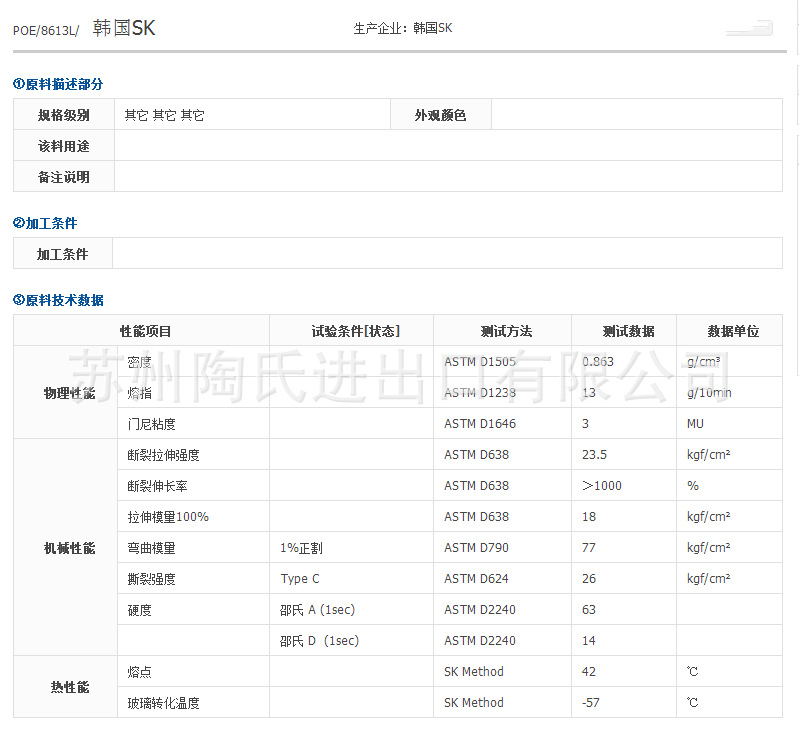Click the ②加工条件 section heading
Screen dimensions: 799x733
pos(45,223)
